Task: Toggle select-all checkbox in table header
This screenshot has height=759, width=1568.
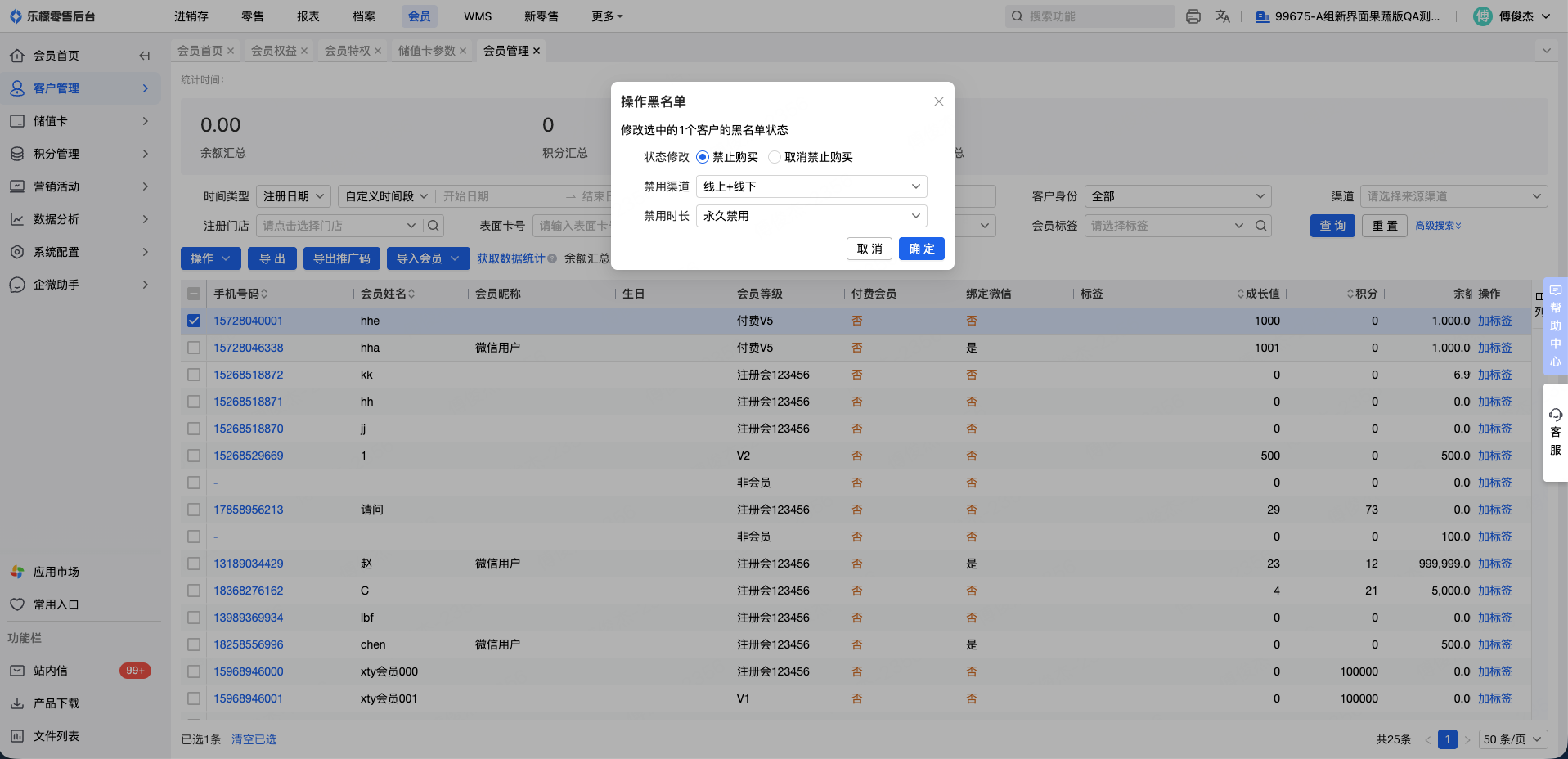Action: click(194, 294)
